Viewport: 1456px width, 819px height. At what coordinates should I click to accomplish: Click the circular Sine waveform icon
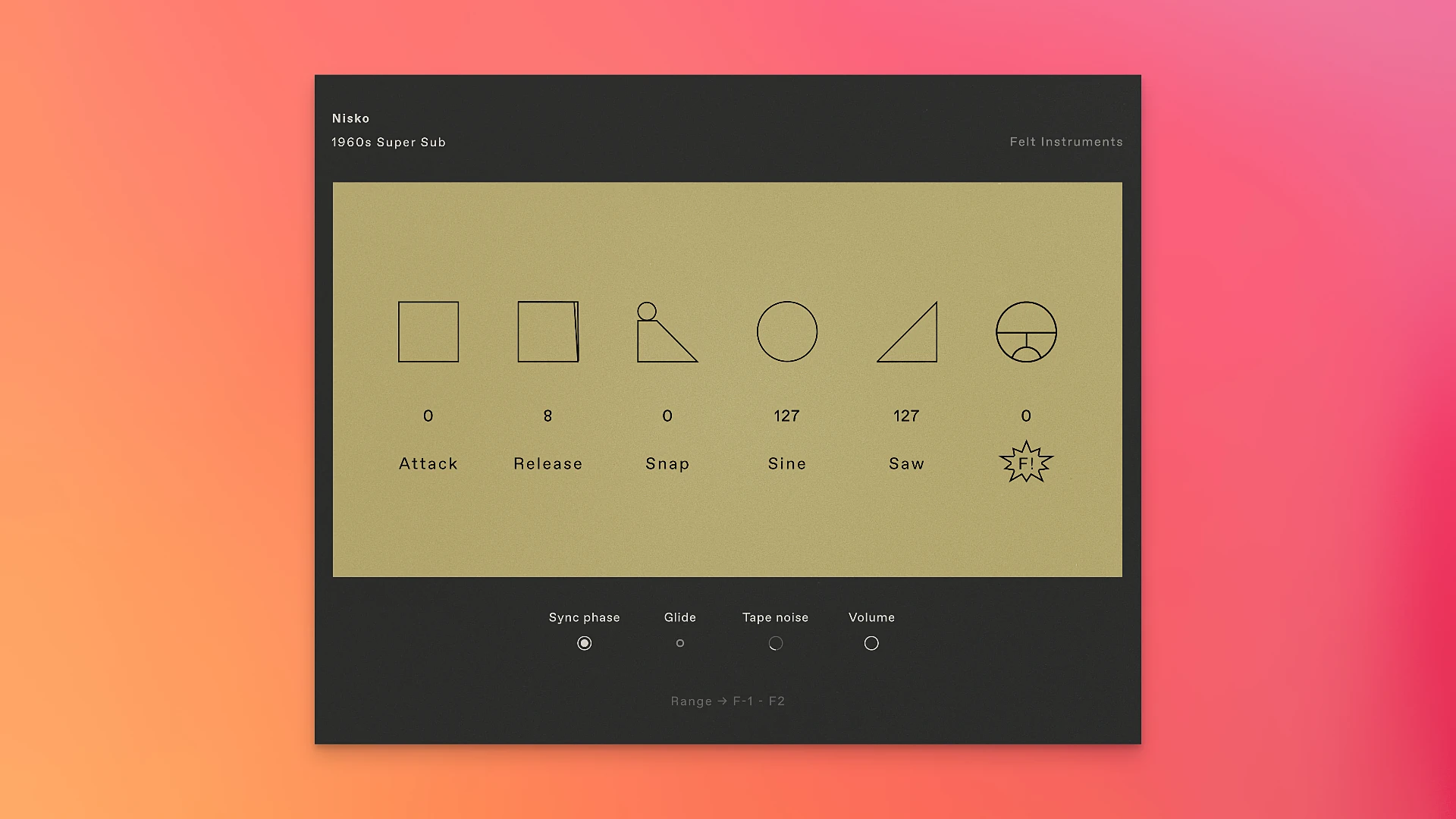coord(786,331)
